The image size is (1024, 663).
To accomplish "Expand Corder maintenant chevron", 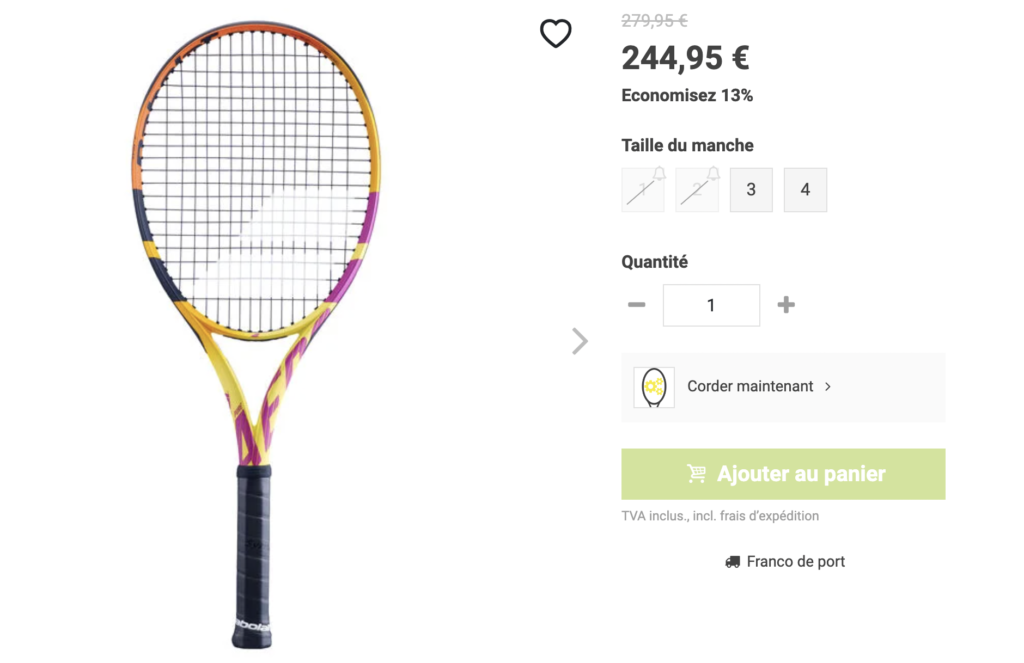I will pos(828,387).
